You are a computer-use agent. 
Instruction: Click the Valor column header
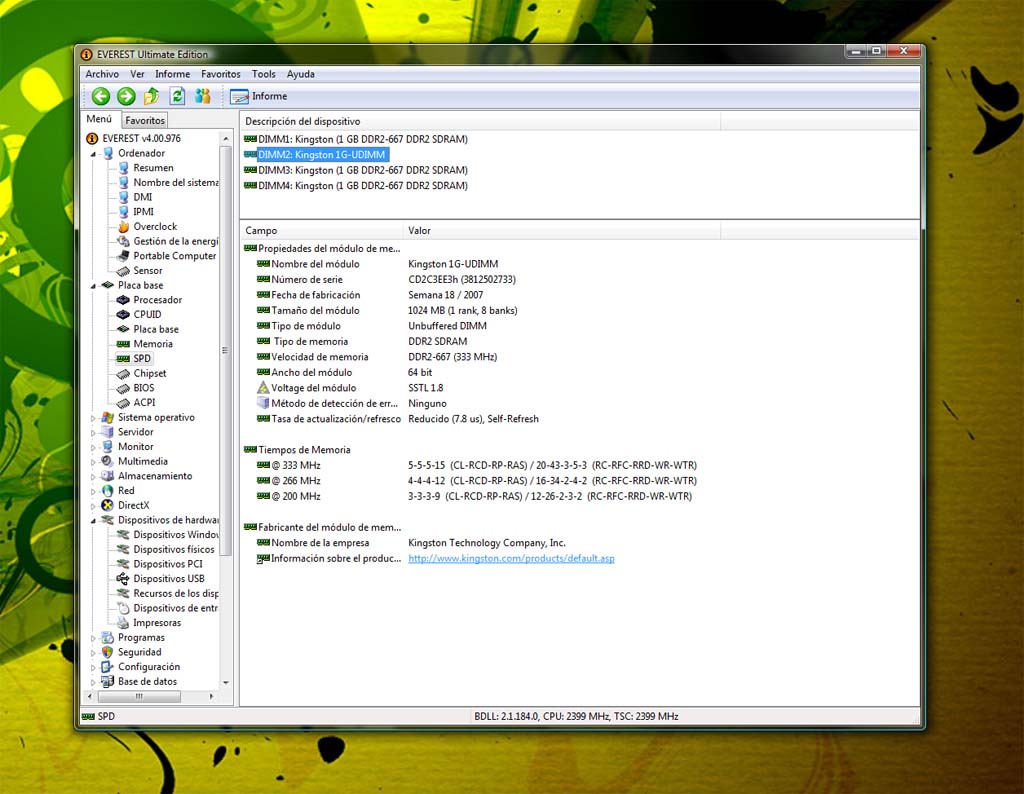coord(562,230)
